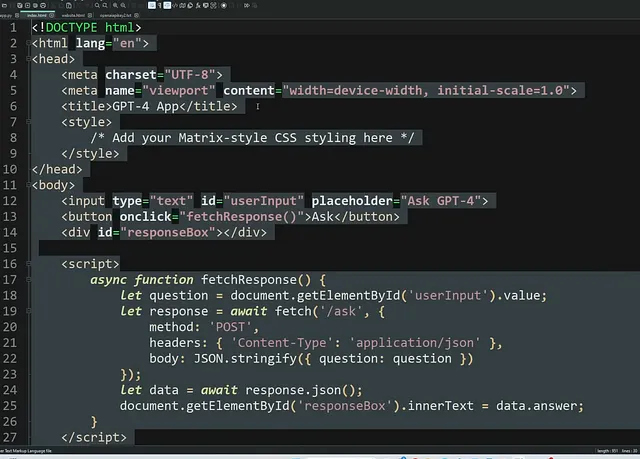Open Folder as Workspace icon
Screen dimensions: 640x459
pyautogui.click(x=206, y=5)
